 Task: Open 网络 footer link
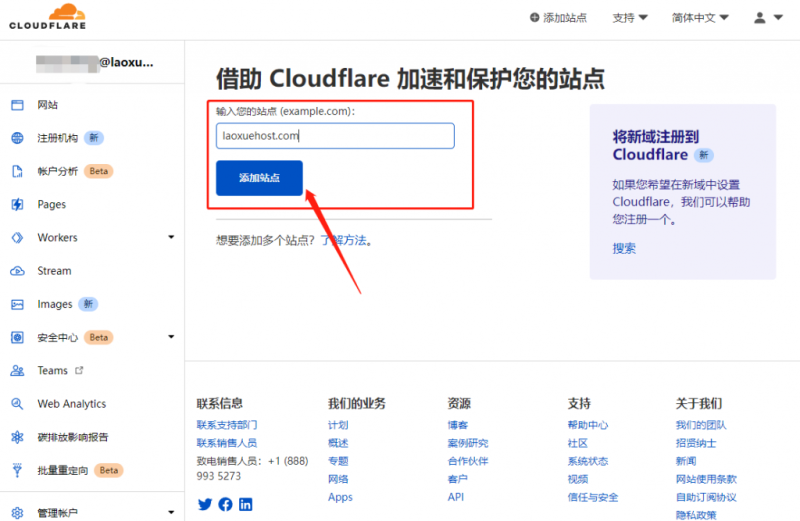click(338, 479)
